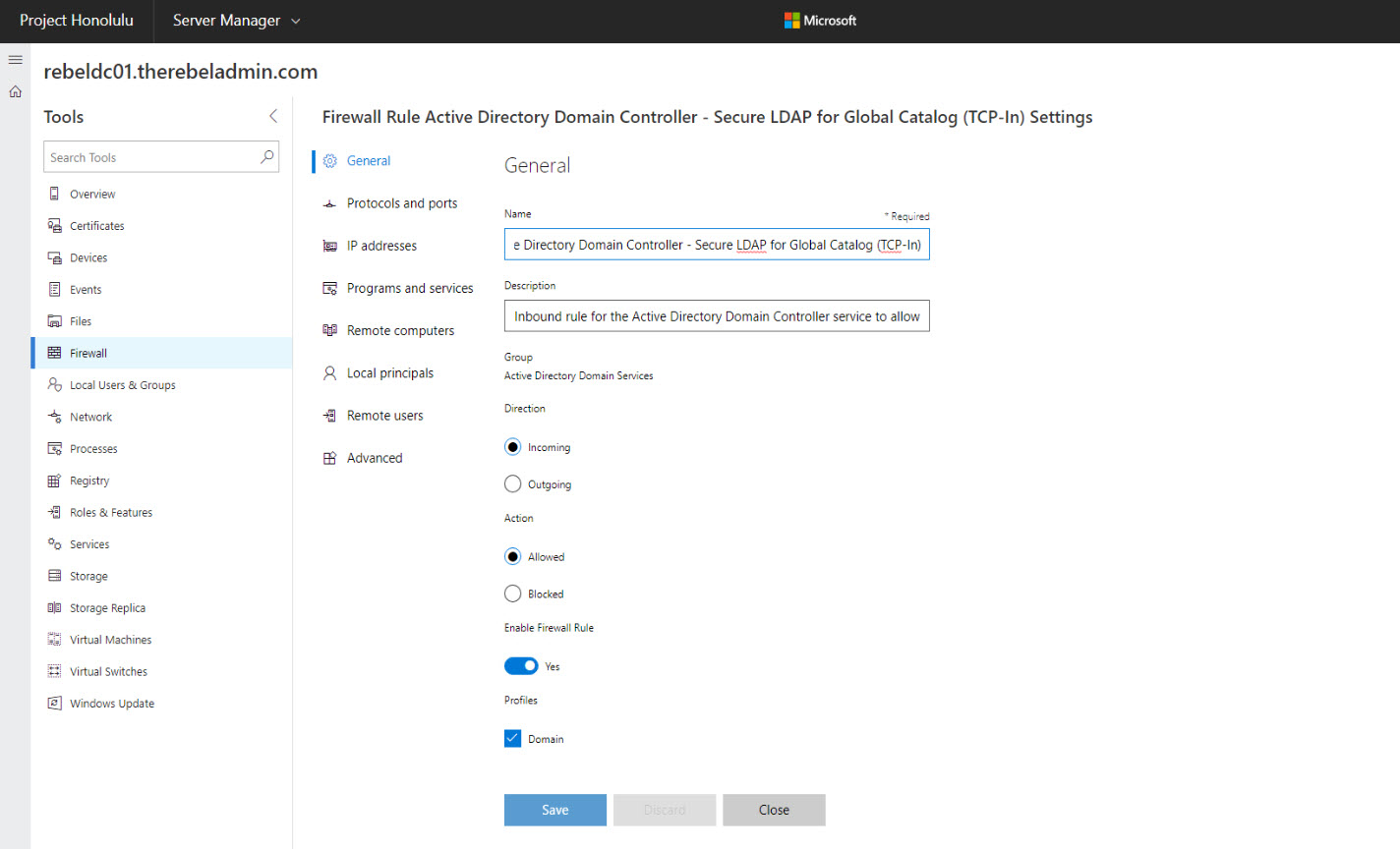Click the Firewall tool icon
The width and height of the screenshot is (1400, 849).
point(54,353)
